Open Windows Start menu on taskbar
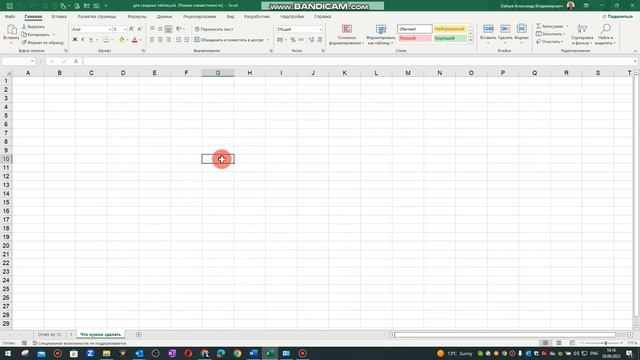Screen dimensions: 640x360 coord(8,353)
